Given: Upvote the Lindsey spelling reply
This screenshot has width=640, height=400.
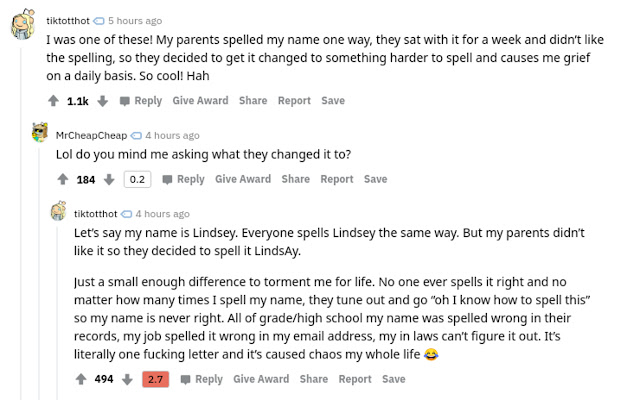Looking at the screenshot, I should click(x=81, y=380).
